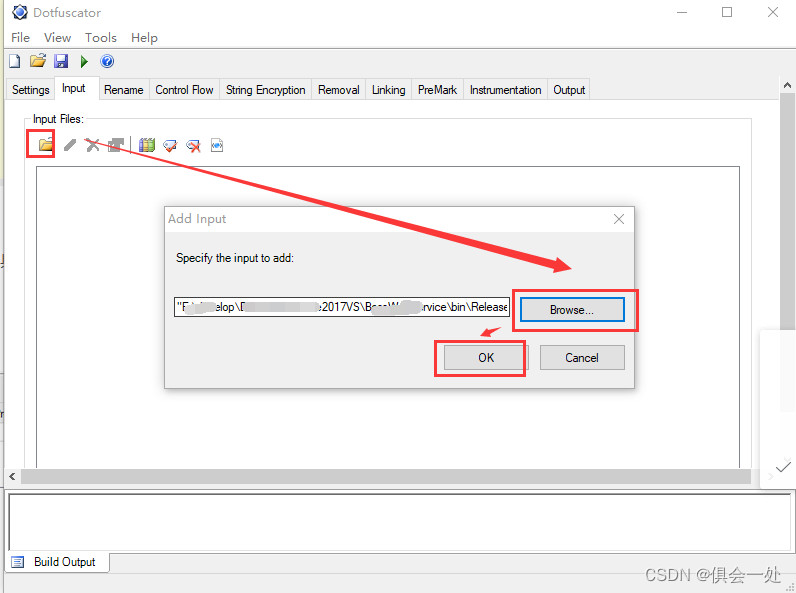Close the Dotfuscator window
The image size is (796, 593).
(x=773, y=12)
